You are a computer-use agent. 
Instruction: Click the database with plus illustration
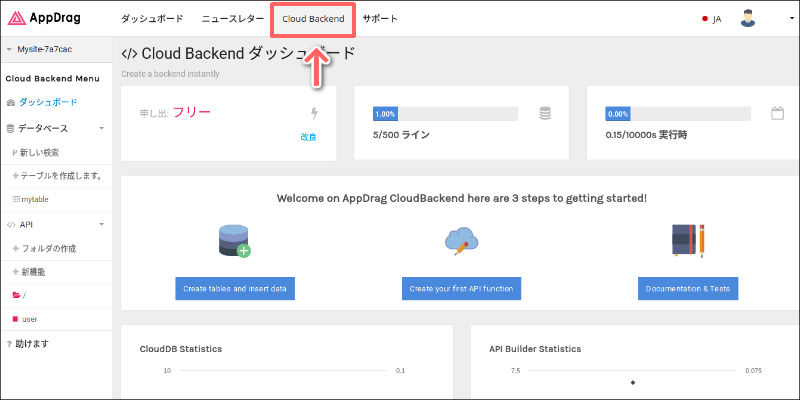pos(235,241)
